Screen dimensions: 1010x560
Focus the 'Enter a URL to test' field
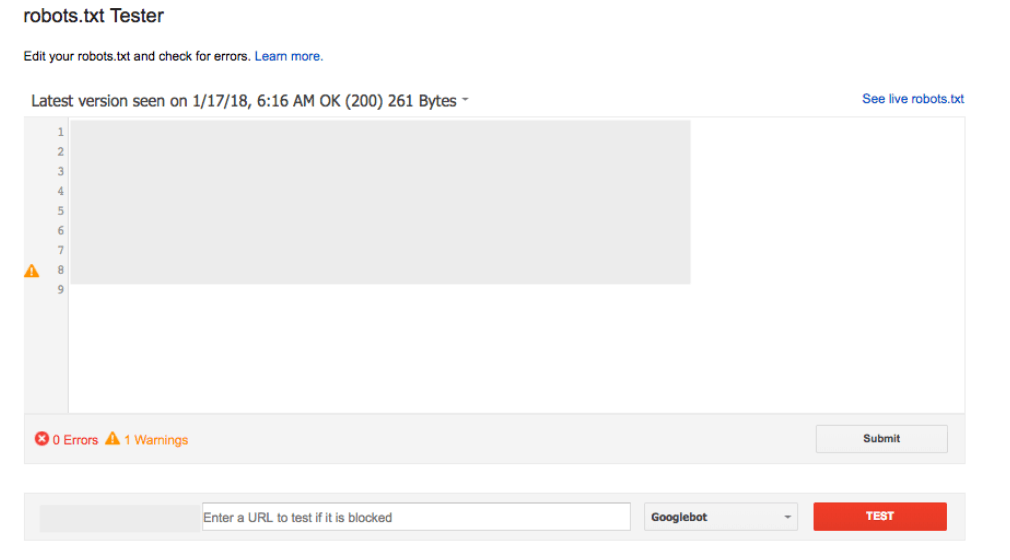[x=416, y=517]
